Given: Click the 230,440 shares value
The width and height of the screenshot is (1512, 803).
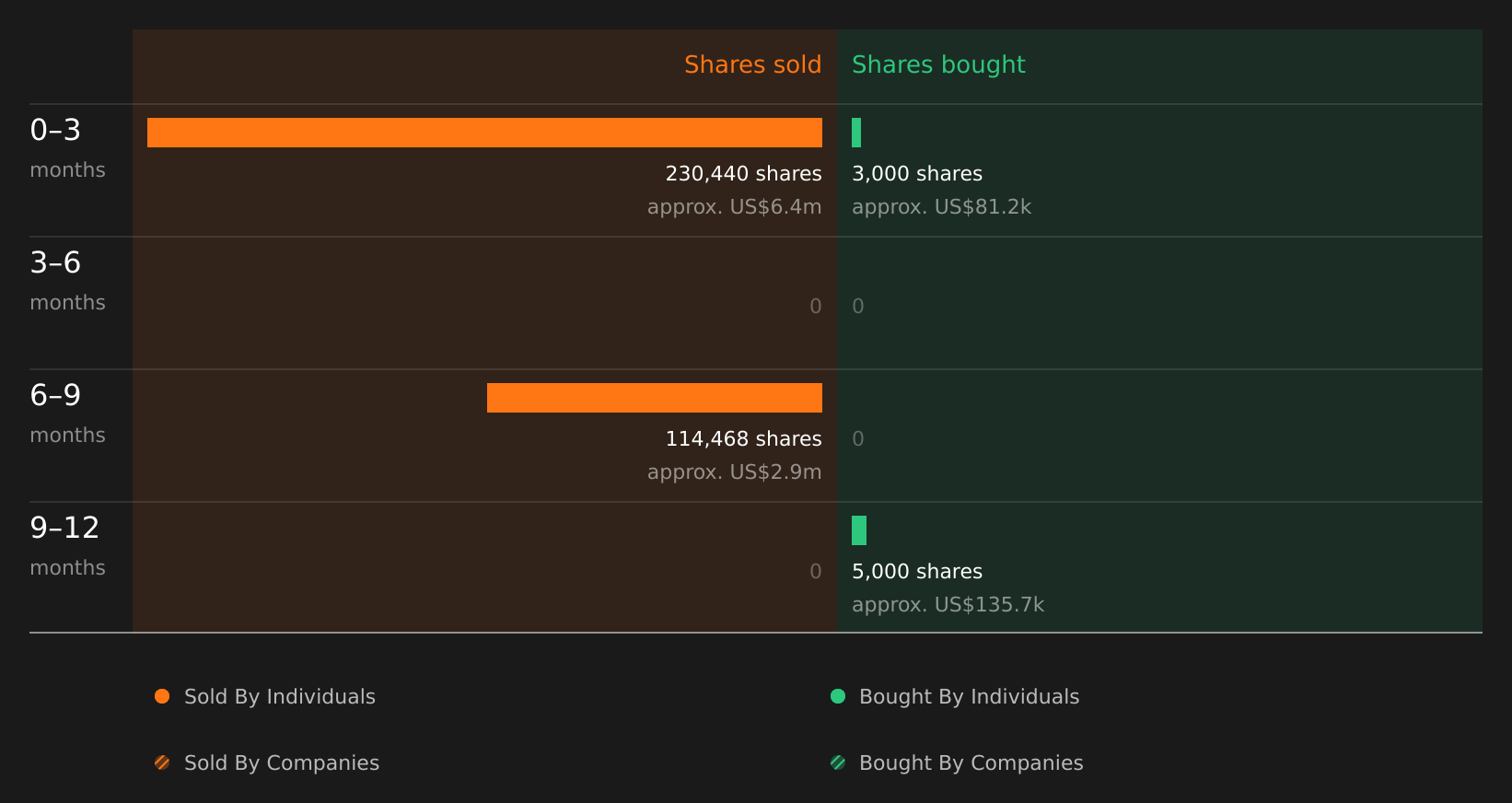Looking at the screenshot, I should [x=743, y=173].
